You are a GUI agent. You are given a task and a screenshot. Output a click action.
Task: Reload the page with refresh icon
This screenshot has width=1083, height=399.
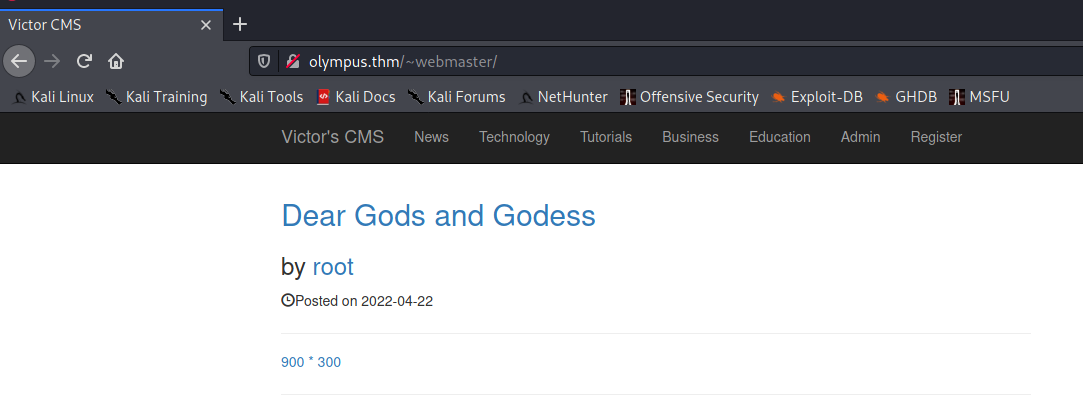(84, 61)
